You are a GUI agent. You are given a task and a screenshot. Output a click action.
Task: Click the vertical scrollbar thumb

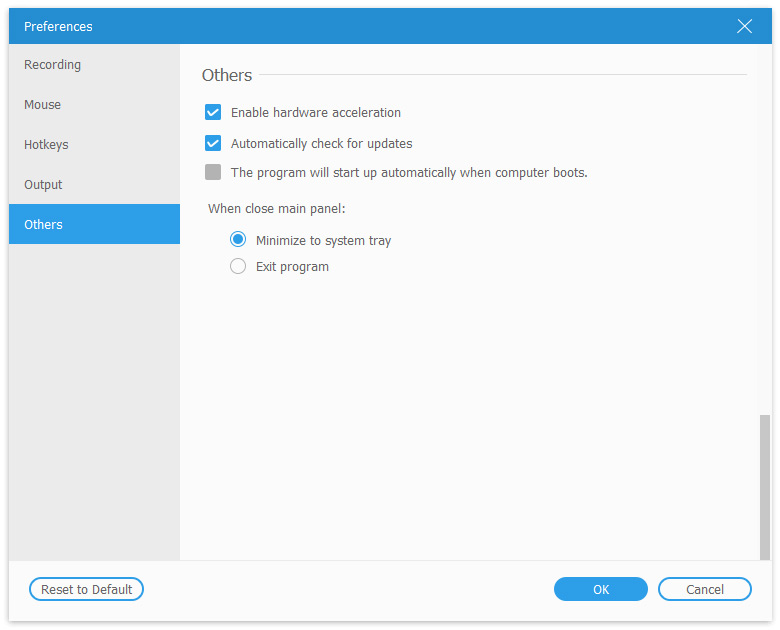point(765,486)
